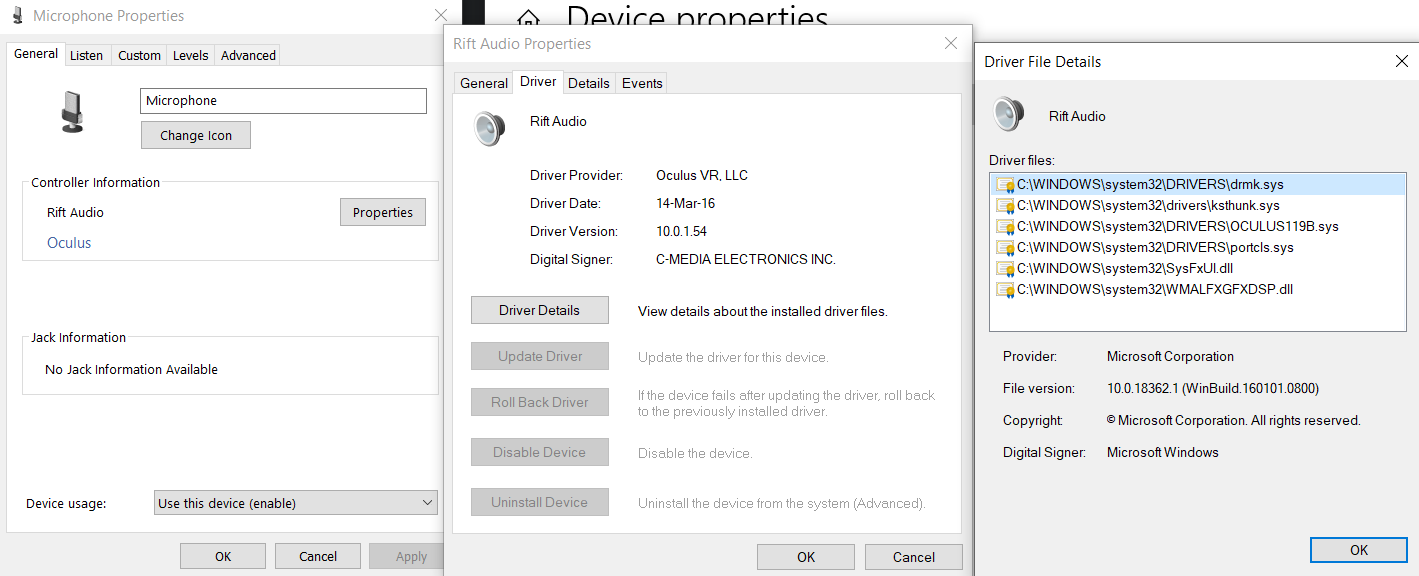The height and width of the screenshot is (576, 1419).
Task: Click the file icon beside WMALFXGFXDSP.dll
Action: tap(1005, 289)
